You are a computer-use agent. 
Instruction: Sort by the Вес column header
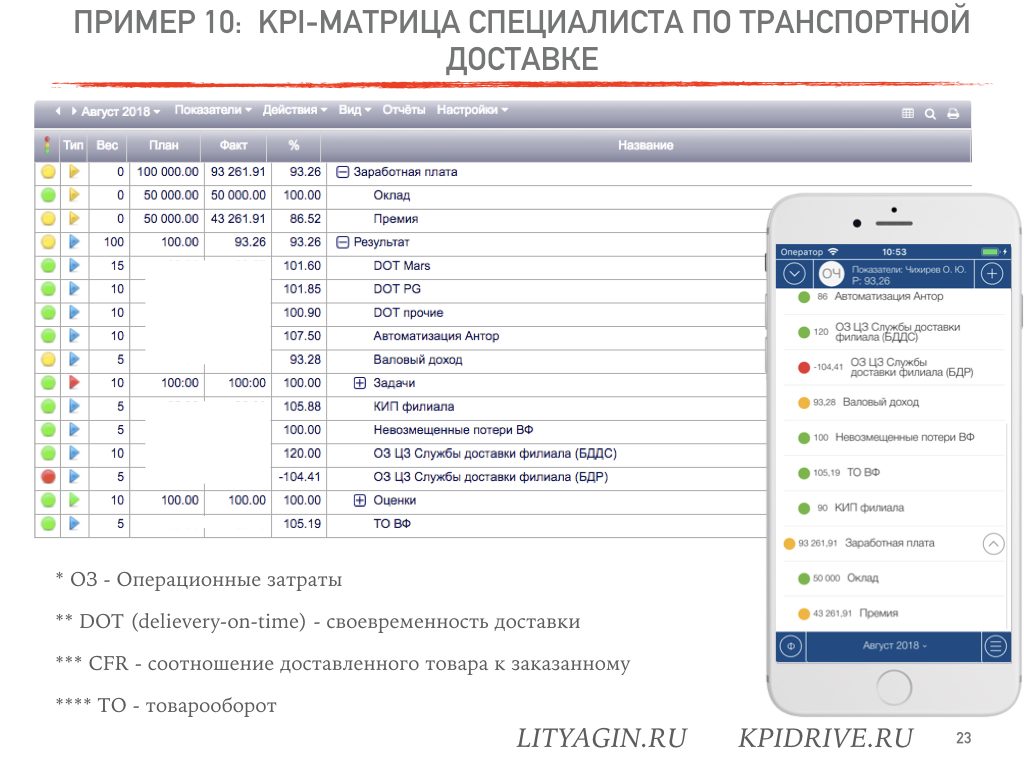pyautogui.click(x=107, y=145)
